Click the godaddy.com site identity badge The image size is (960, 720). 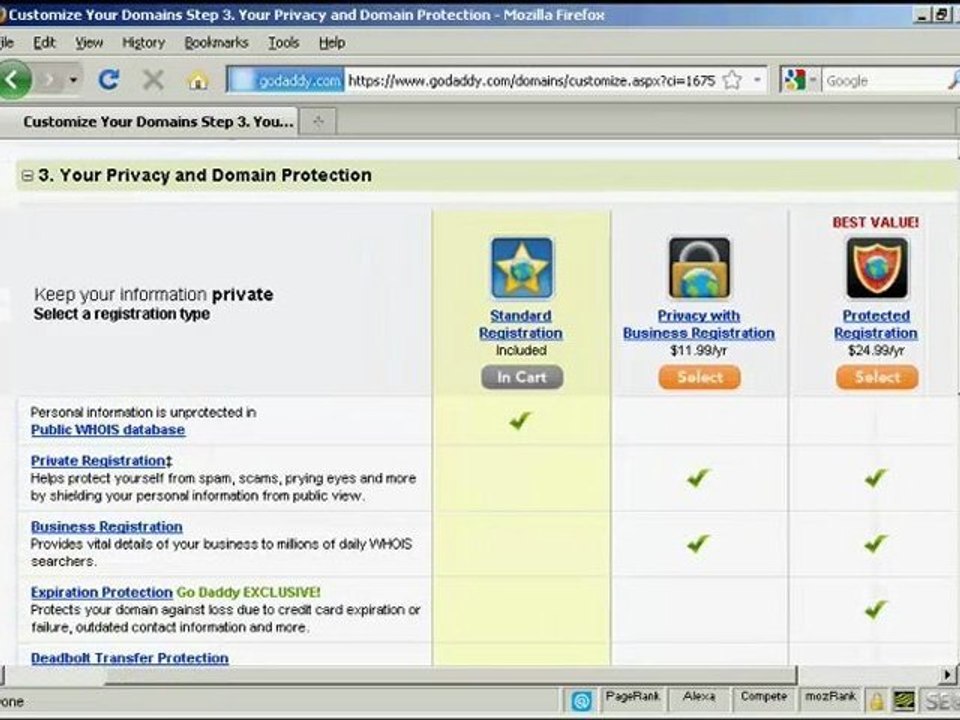(x=286, y=80)
